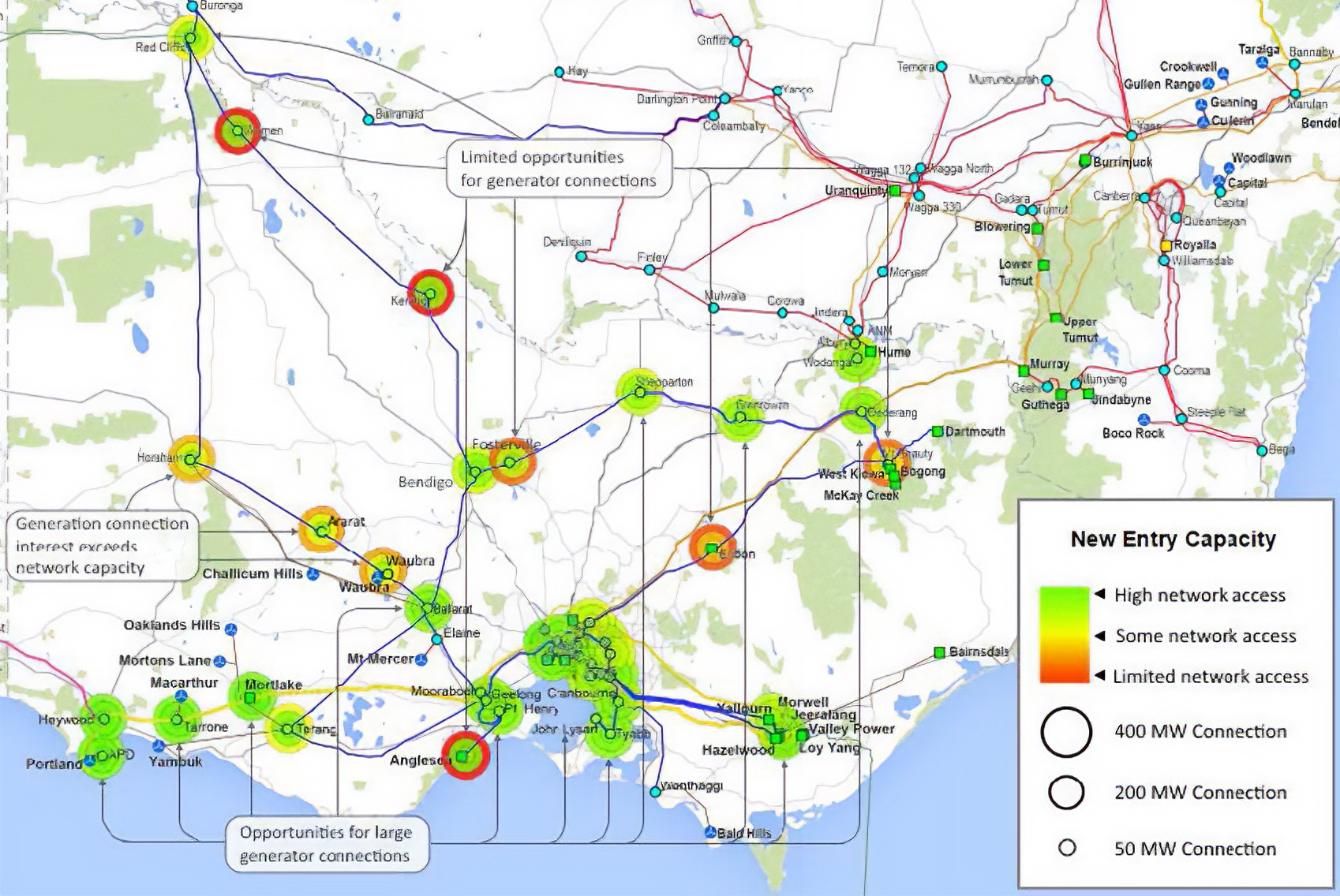Click the 50 MW Connection legend circle
The width and height of the screenshot is (1340, 896).
[x=1067, y=848]
